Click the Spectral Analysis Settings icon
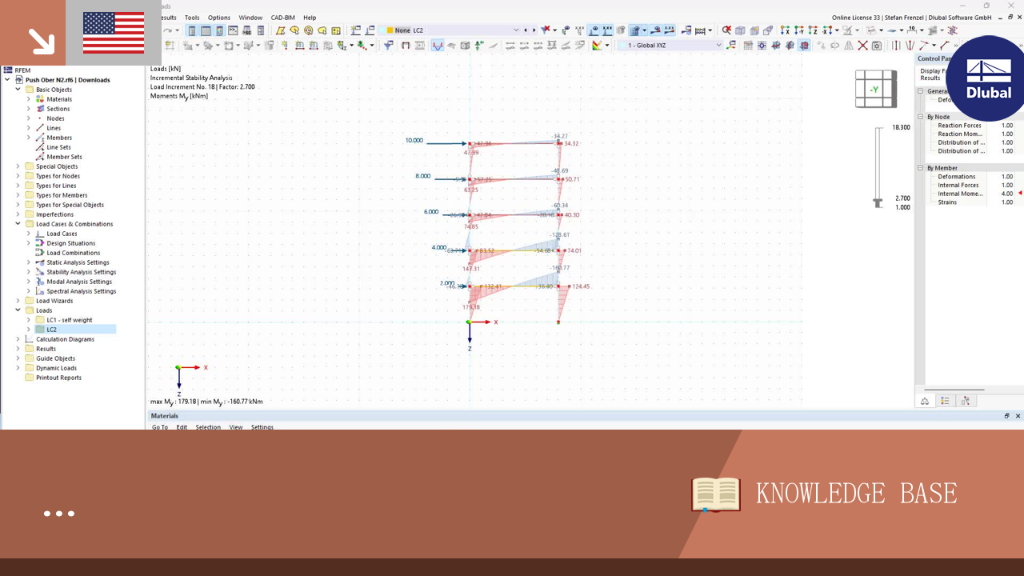 click(x=40, y=291)
